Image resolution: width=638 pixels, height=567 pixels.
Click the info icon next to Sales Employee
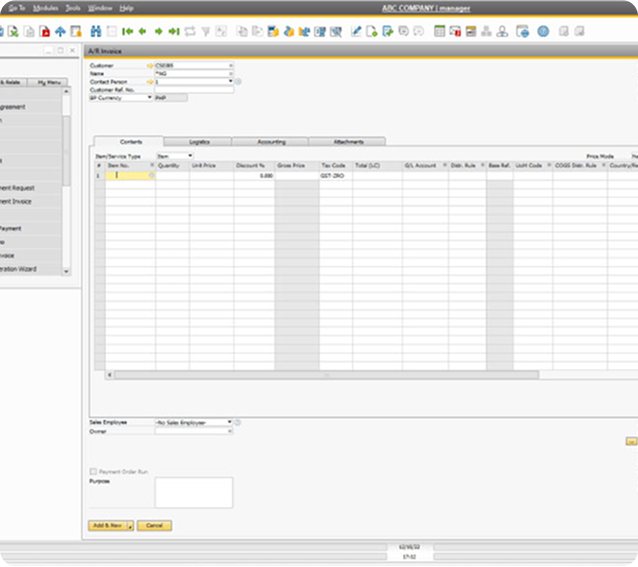pyautogui.click(x=238, y=423)
